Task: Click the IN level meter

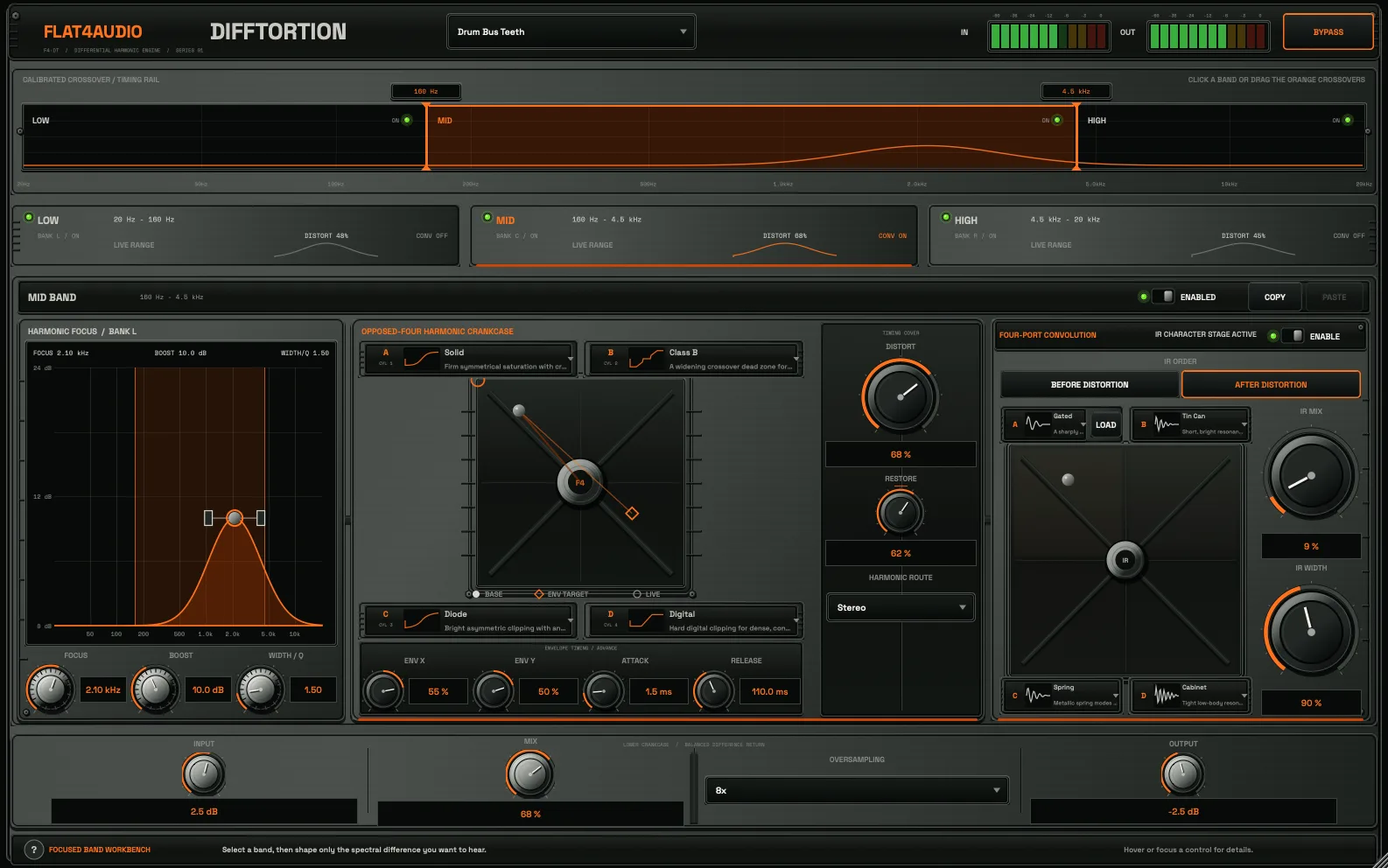Action: pos(1048,36)
